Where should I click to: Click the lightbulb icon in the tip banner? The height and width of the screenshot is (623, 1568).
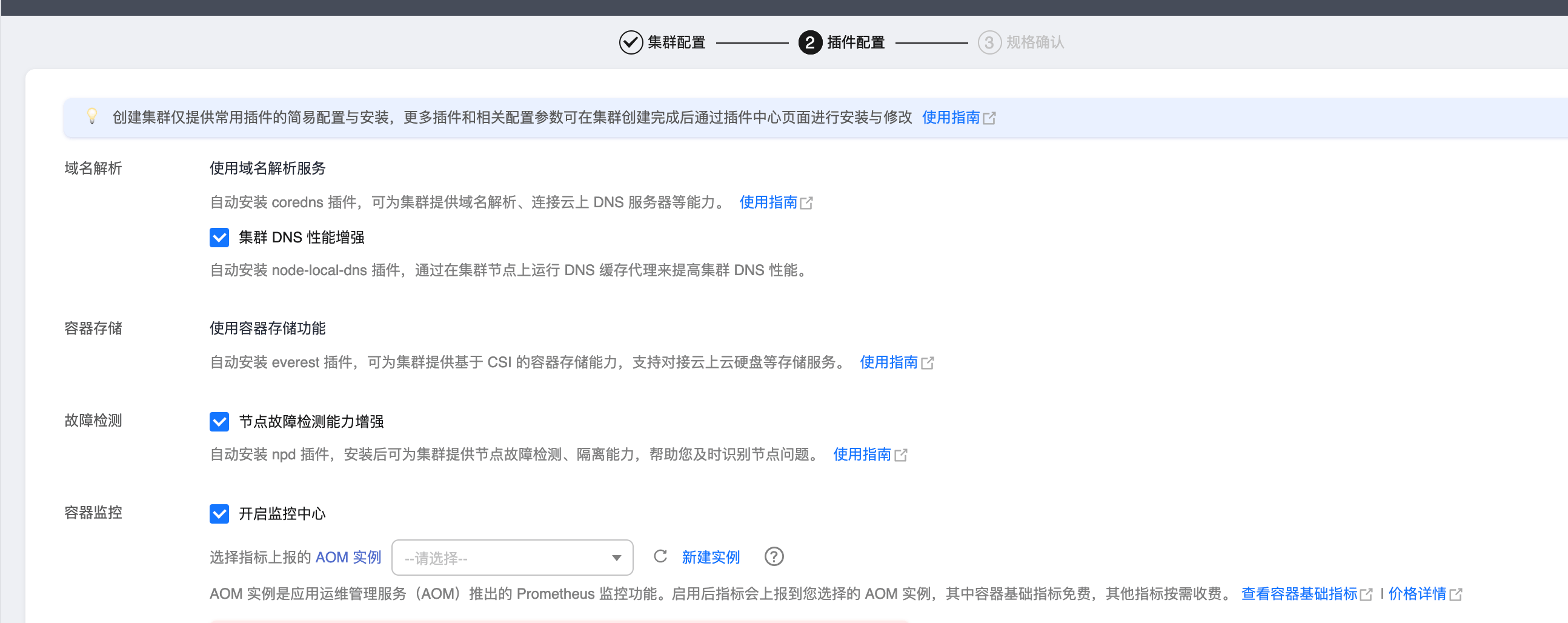coord(93,116)
